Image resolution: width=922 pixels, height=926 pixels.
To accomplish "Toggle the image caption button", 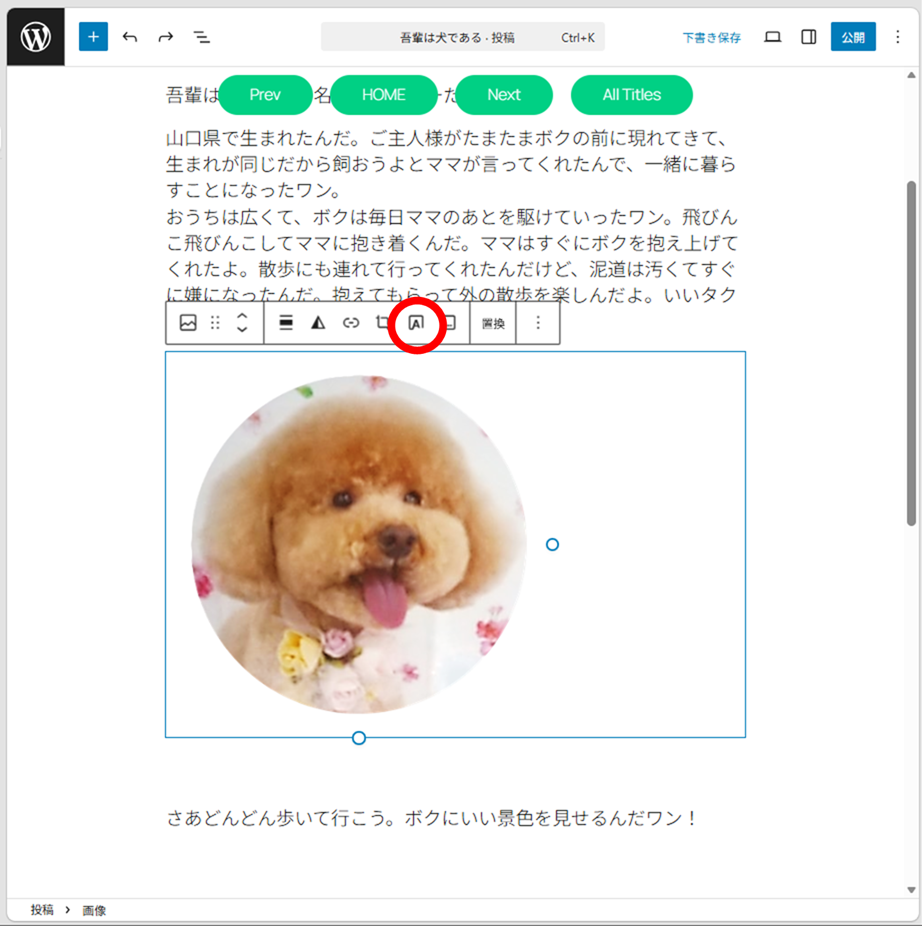I will (x=450, y=323).
